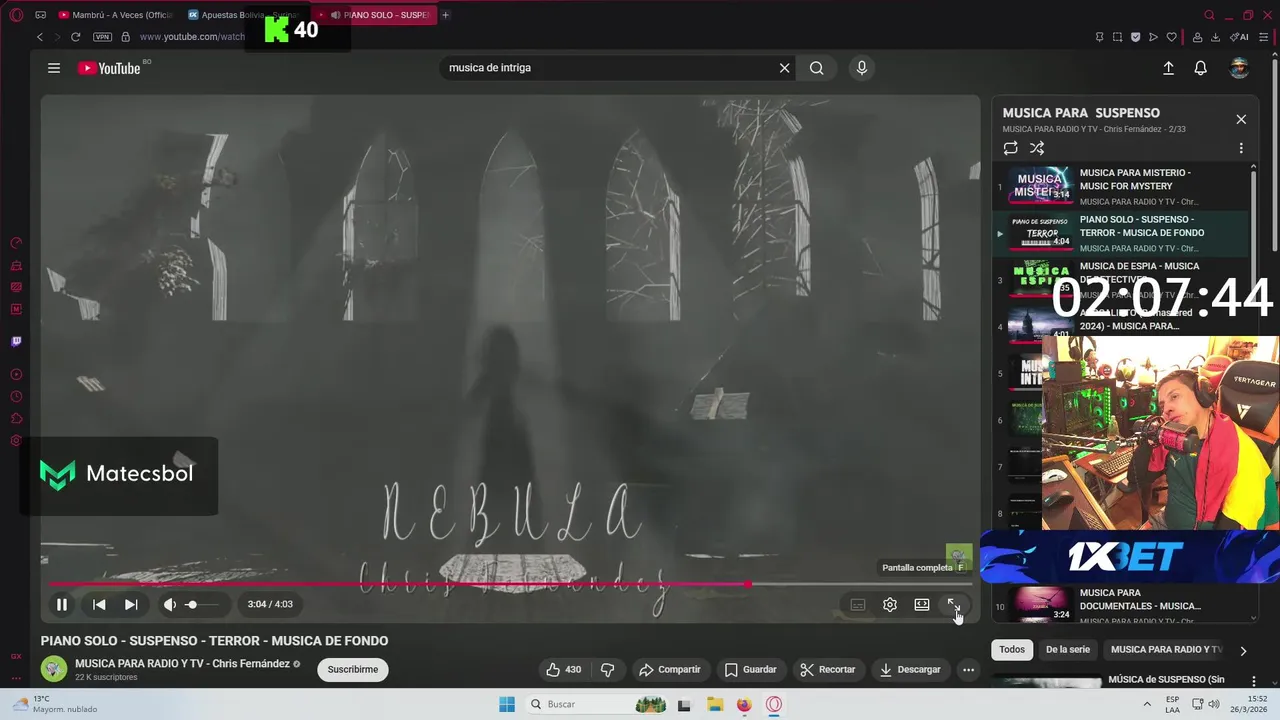The height and width of the screenshot is (720, 1280).
Task: Go to the previous video in playlist
Action: pos(99,604)
